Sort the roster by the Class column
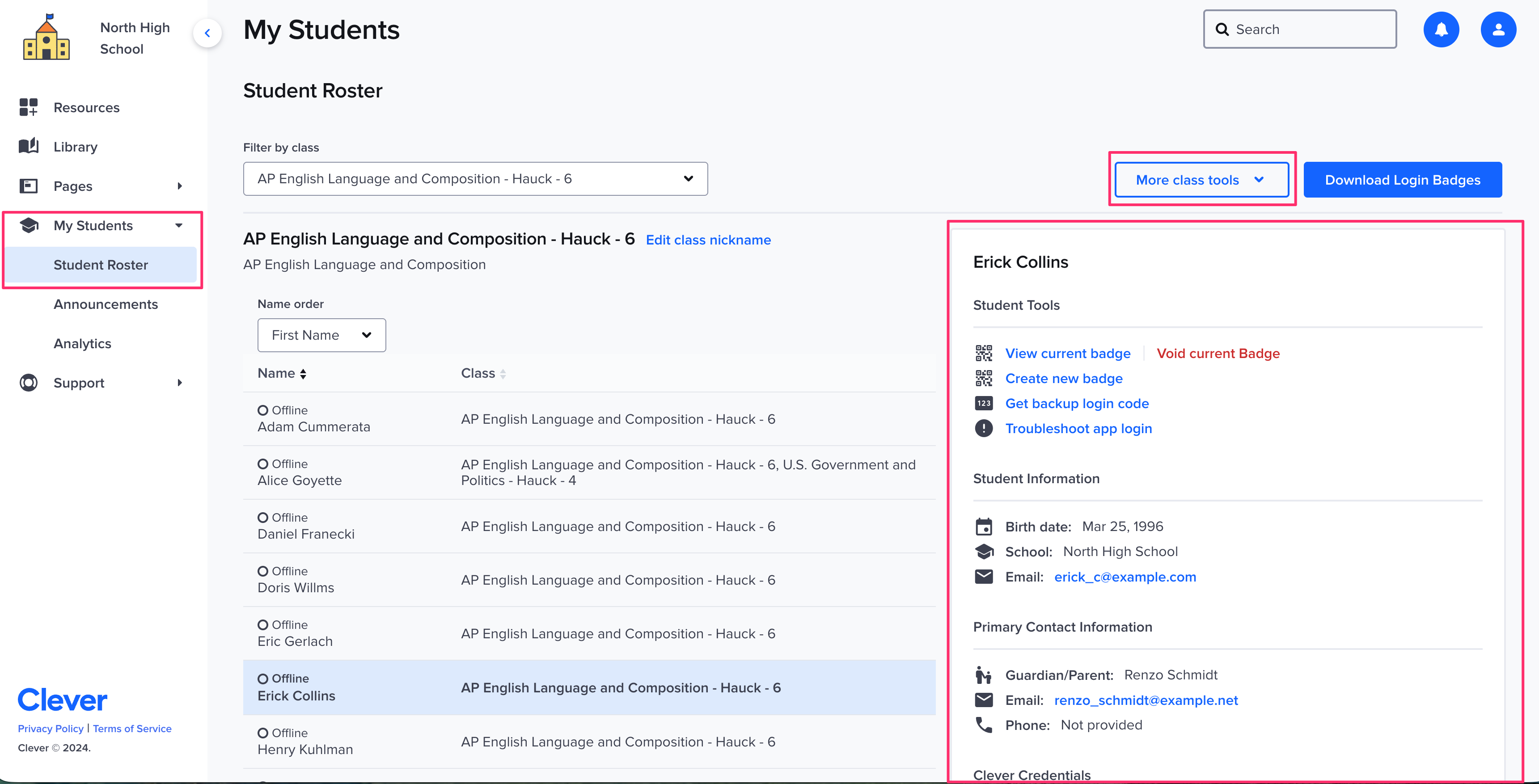 (483, 373)
